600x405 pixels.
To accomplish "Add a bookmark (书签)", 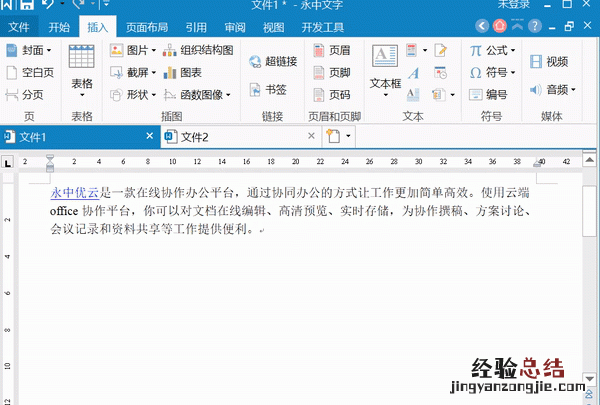I will point(267,90).
